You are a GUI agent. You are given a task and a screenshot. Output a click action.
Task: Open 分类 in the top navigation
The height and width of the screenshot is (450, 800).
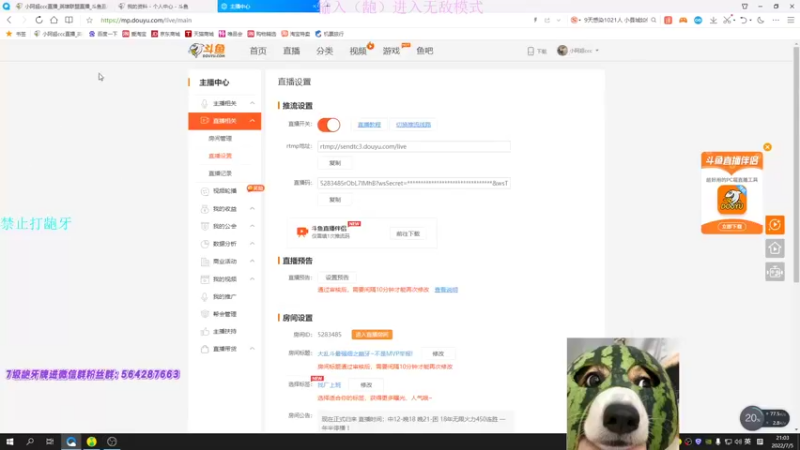point(324,51)
